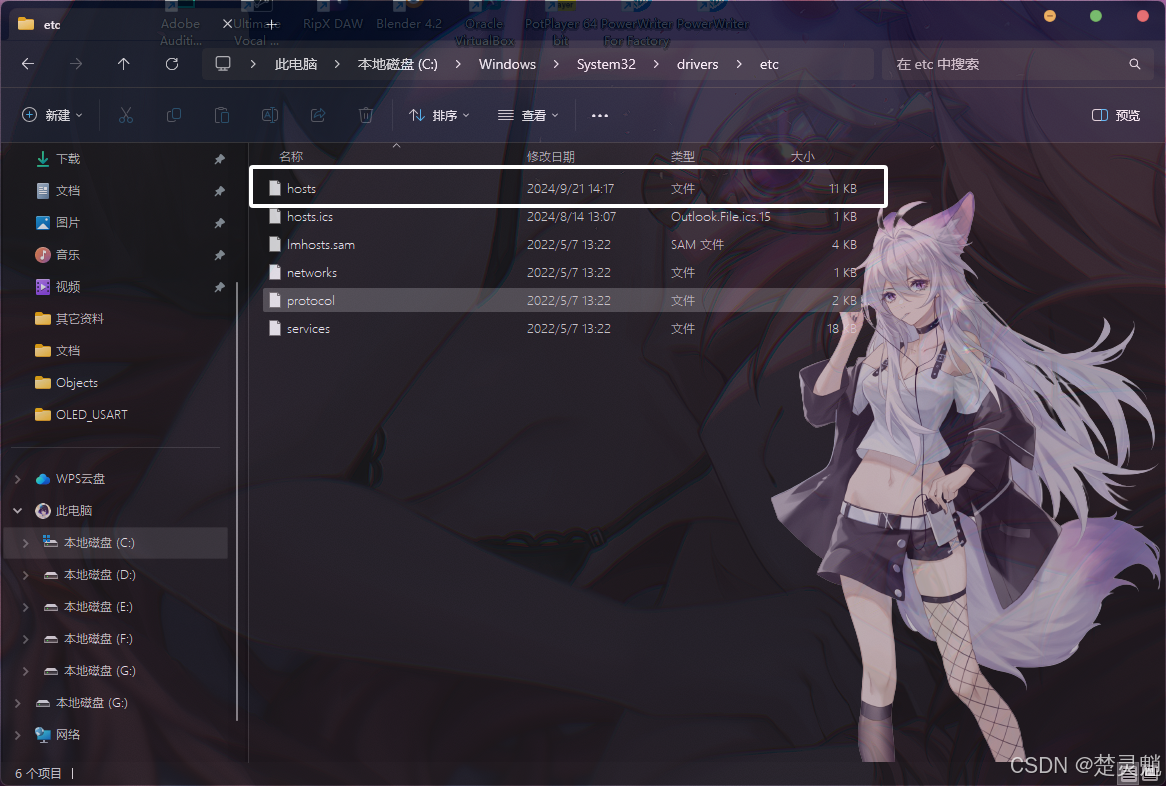Close the etc tab
The image size is (1166, 786).
pos(228,24)
